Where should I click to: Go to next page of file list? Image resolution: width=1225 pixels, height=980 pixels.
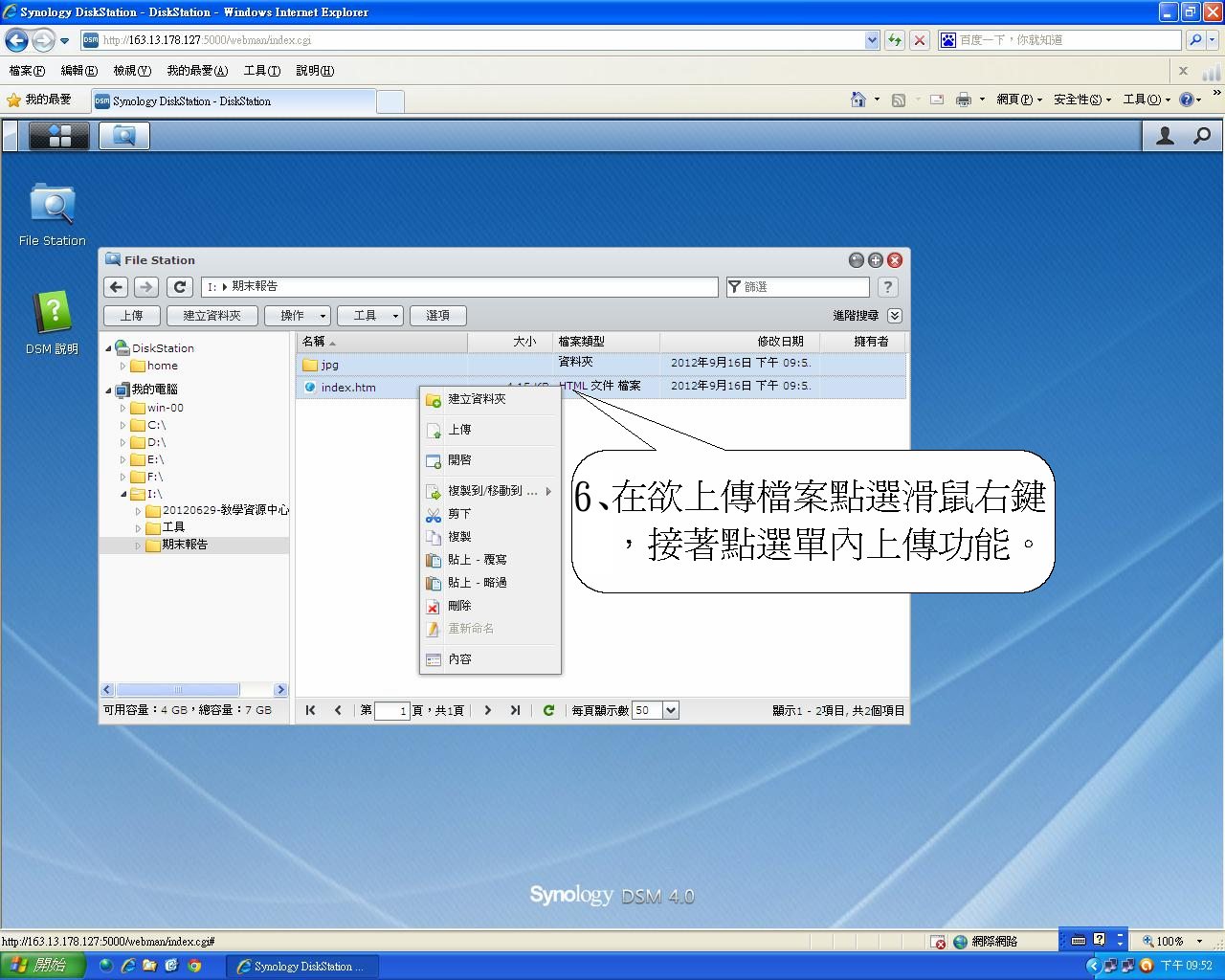point(488,710)
